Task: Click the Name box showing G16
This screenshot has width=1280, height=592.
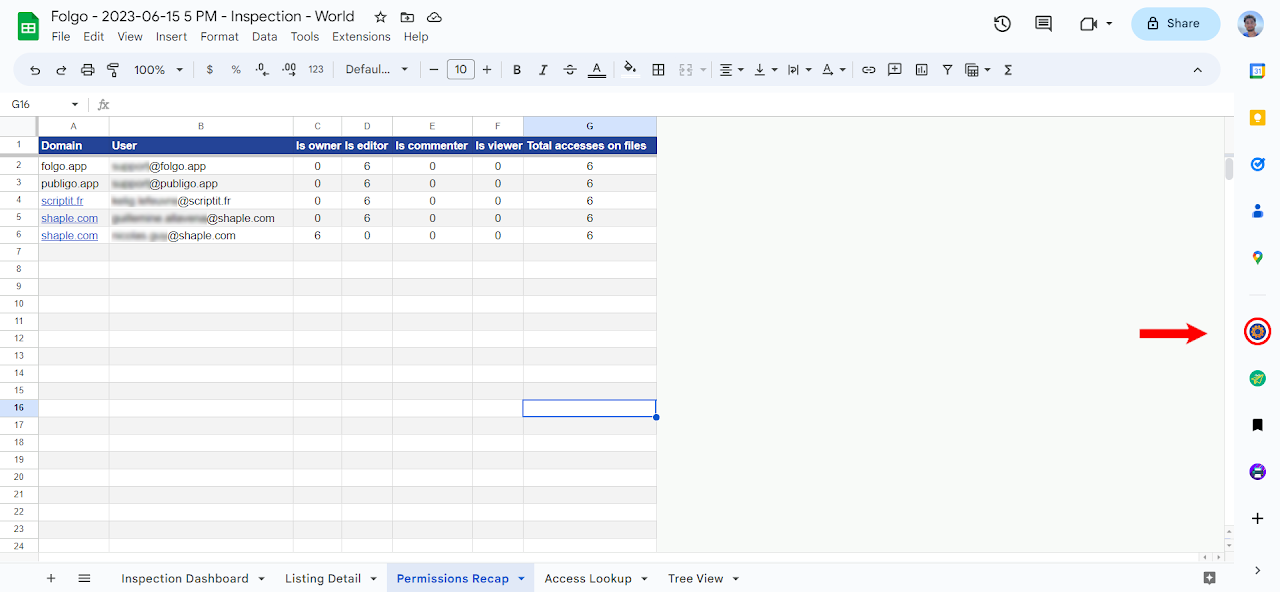Action: pyautogui.click(x=44, y=104)
